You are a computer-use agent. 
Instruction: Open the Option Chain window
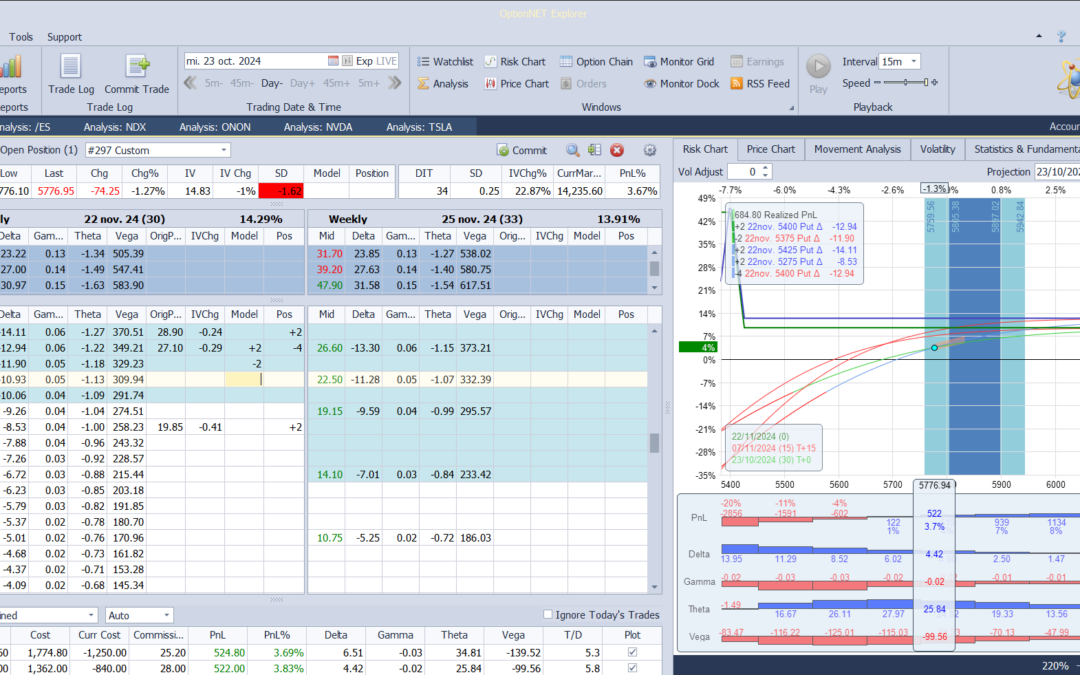(596, 61)
